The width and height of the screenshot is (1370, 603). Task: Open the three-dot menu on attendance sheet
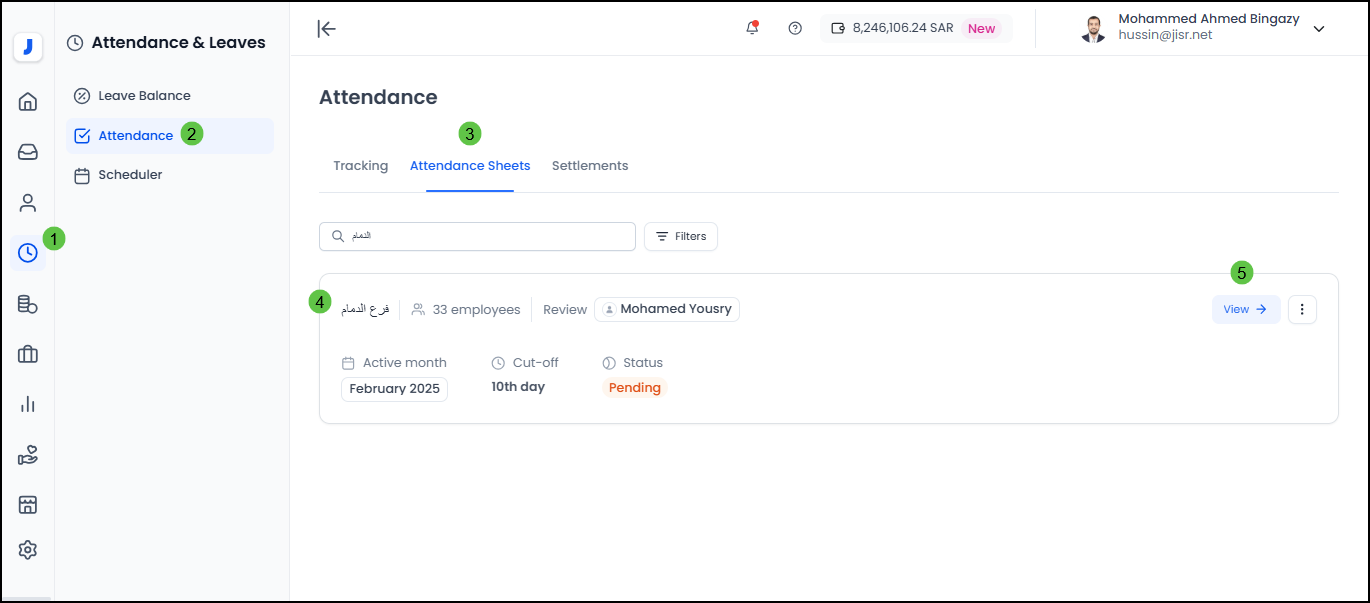[x=1302, y=310]
